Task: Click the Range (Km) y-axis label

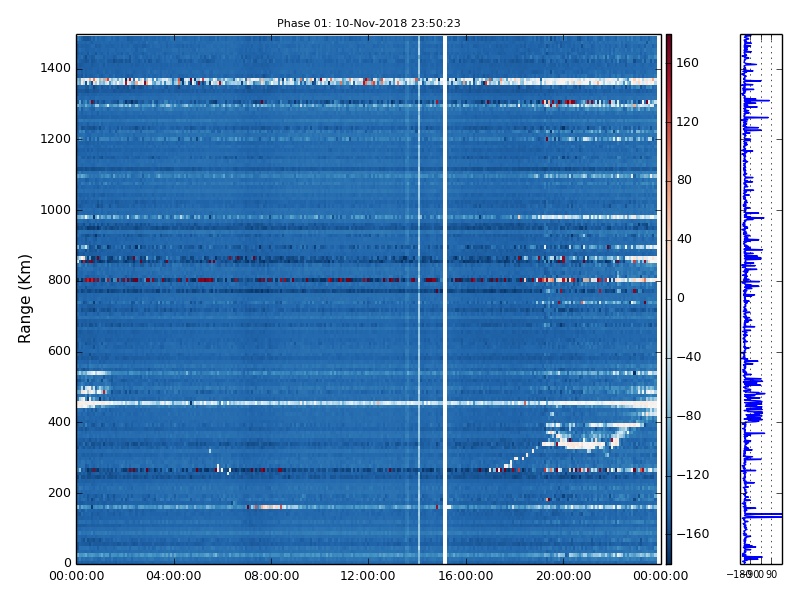Action: tap(24, 299)
